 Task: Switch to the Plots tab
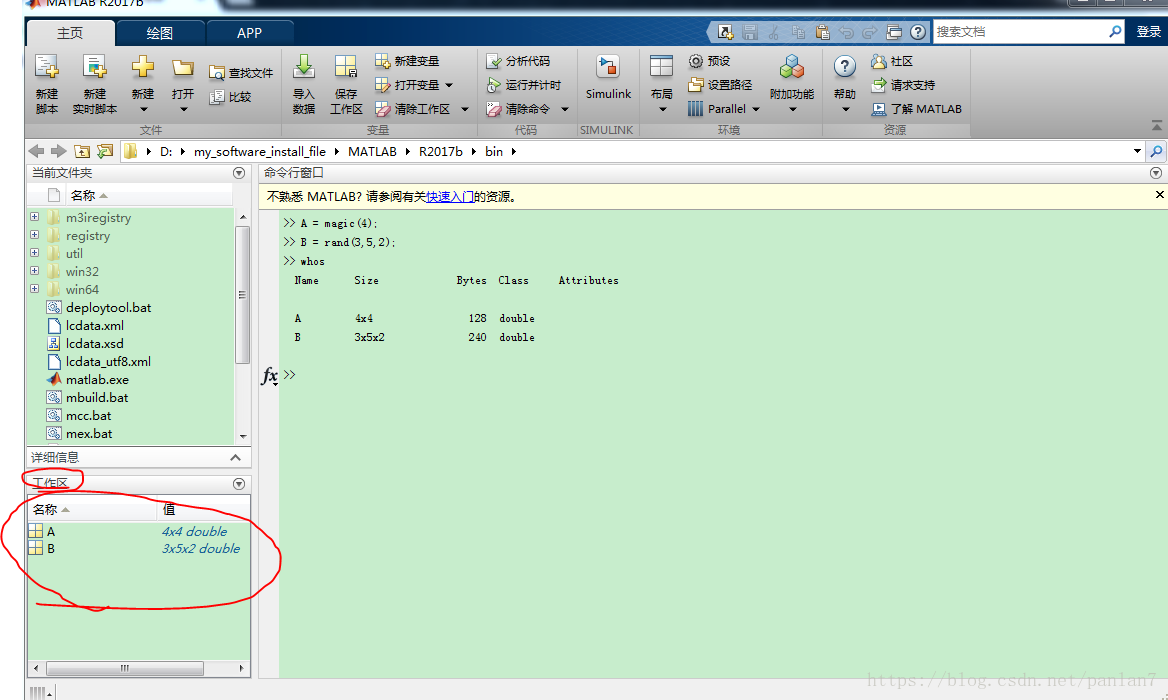coord(160,33)
